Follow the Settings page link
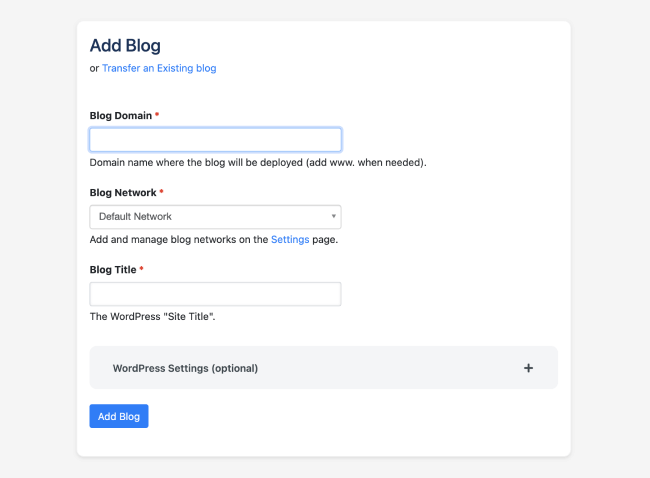The image size is (650, 478). point(290,239)
